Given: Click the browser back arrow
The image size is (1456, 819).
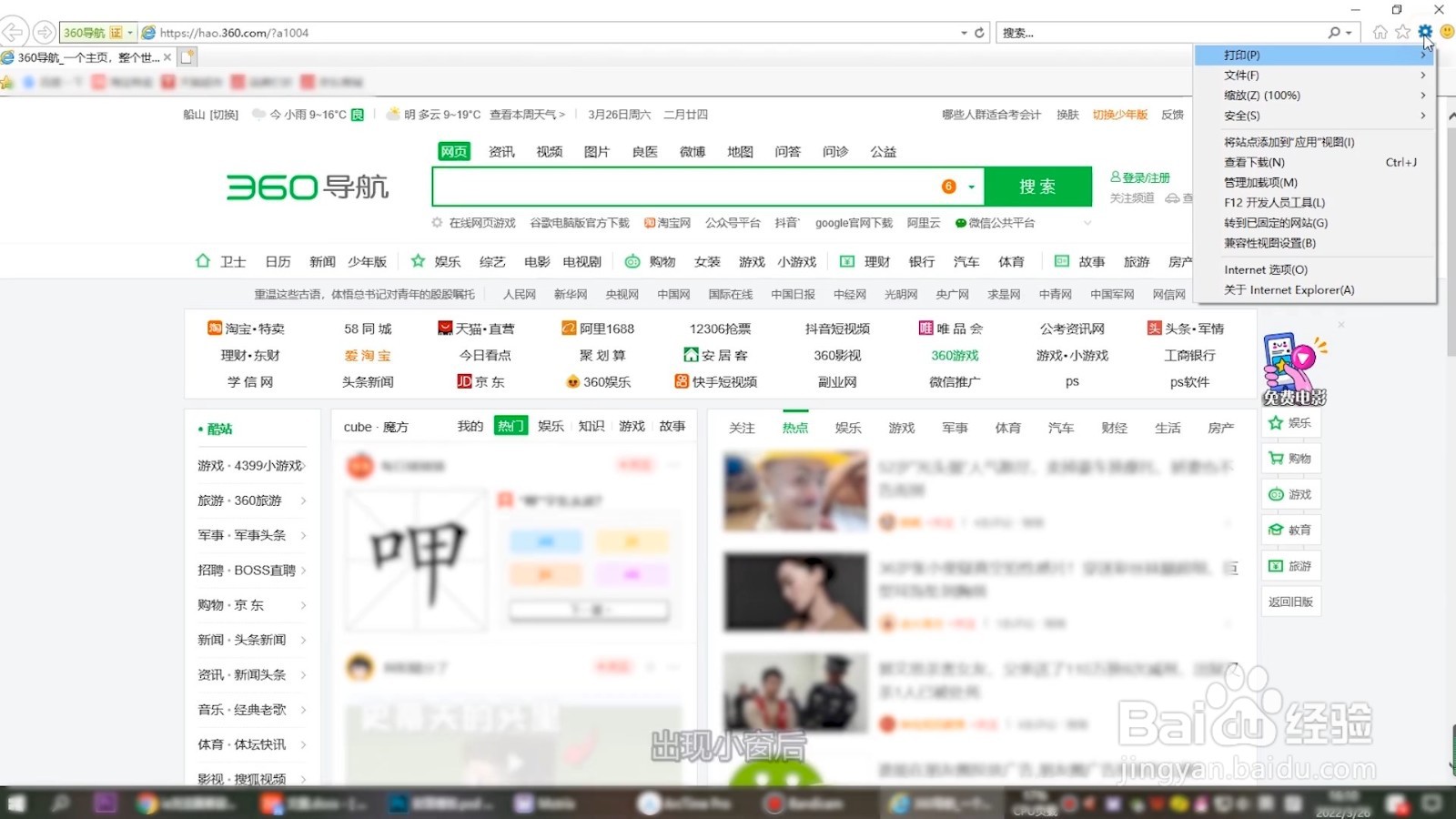Looking at the screenshot, I should coord(13,33).
